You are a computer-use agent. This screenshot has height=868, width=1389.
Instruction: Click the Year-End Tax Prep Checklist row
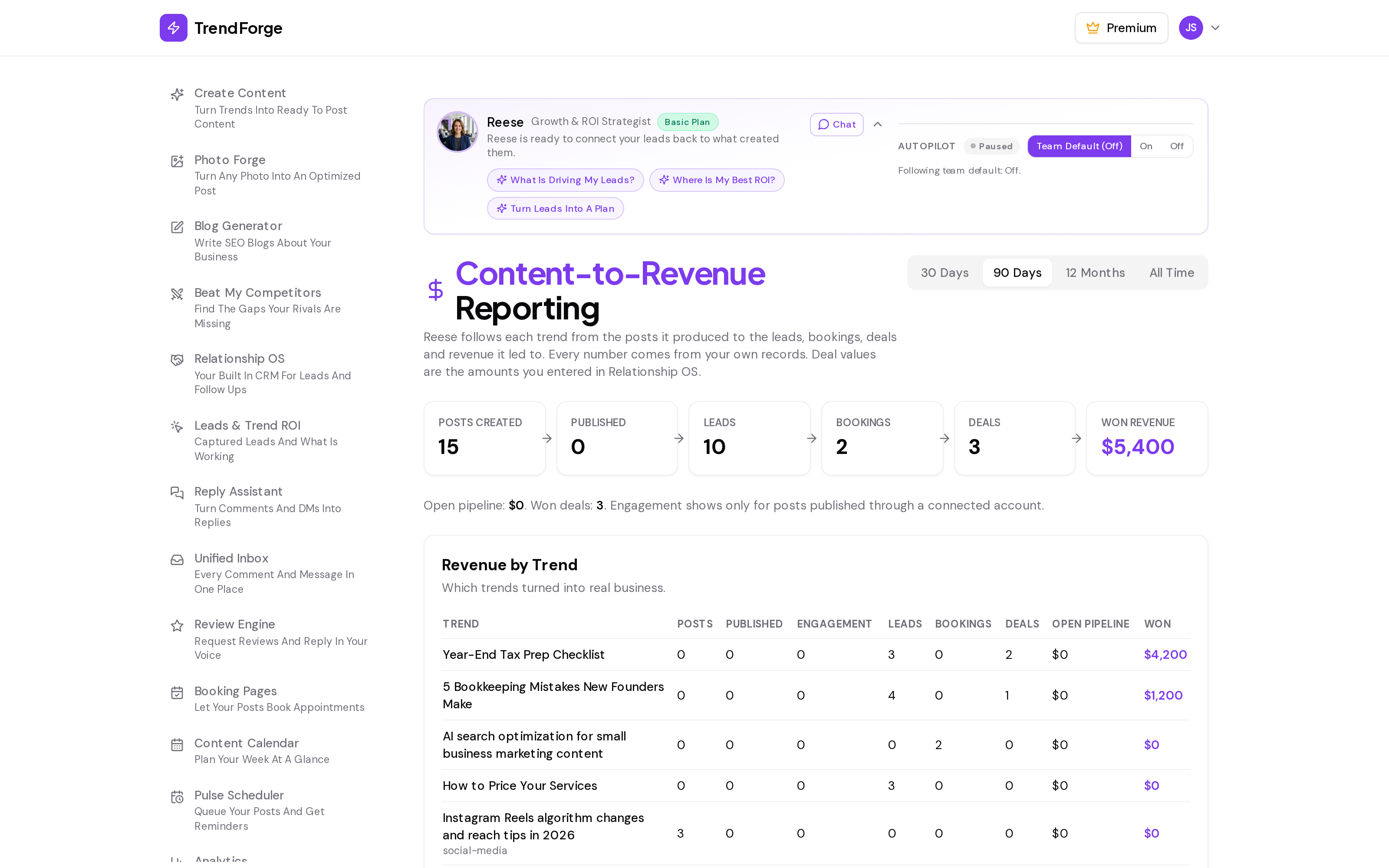point(816,654)
